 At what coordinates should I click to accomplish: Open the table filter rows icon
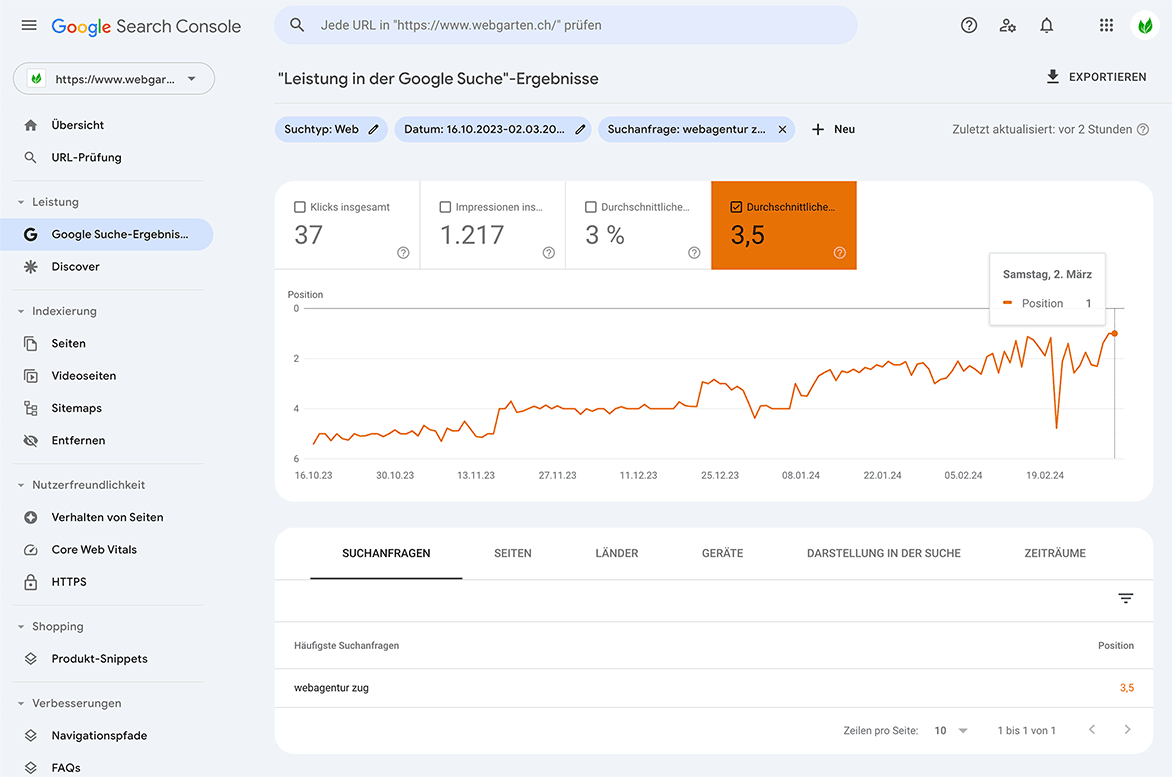1126,598
